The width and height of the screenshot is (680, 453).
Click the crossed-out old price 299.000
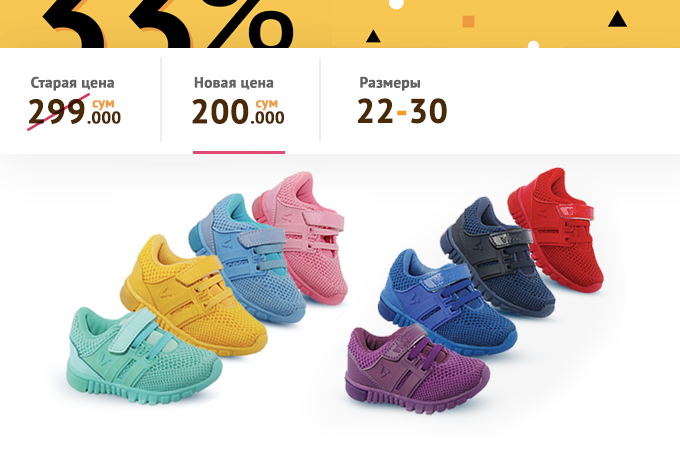point(74,112)
